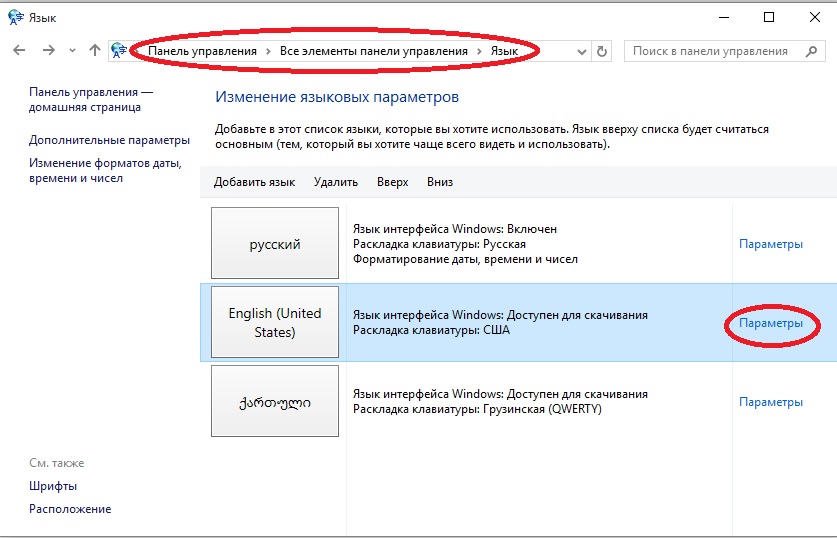Expand the address bar history dropdown
The width and height of the screenshot is (837, 538).
click(x=582, y=52)
